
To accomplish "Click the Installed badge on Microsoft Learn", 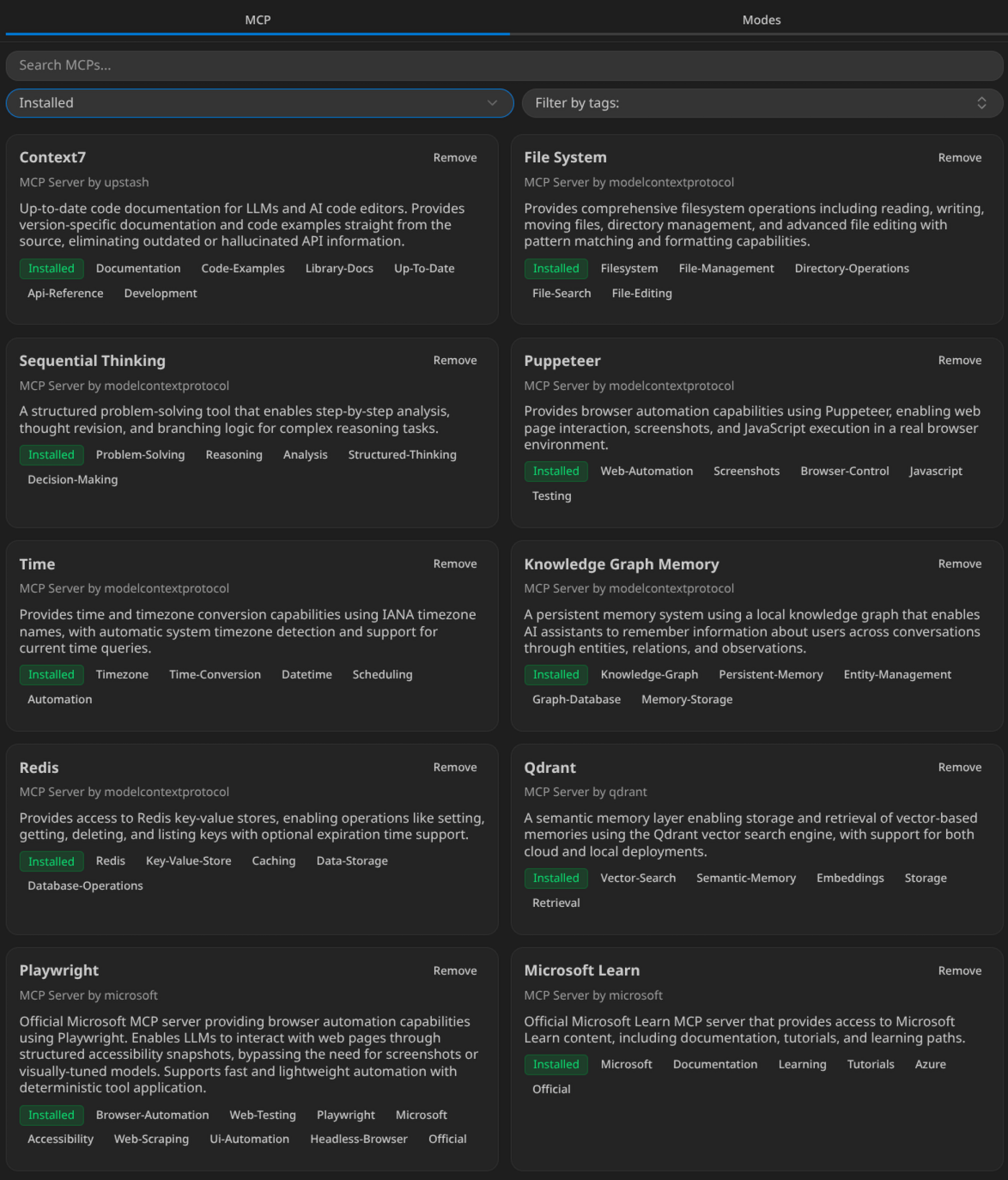I will point(556,1064).
